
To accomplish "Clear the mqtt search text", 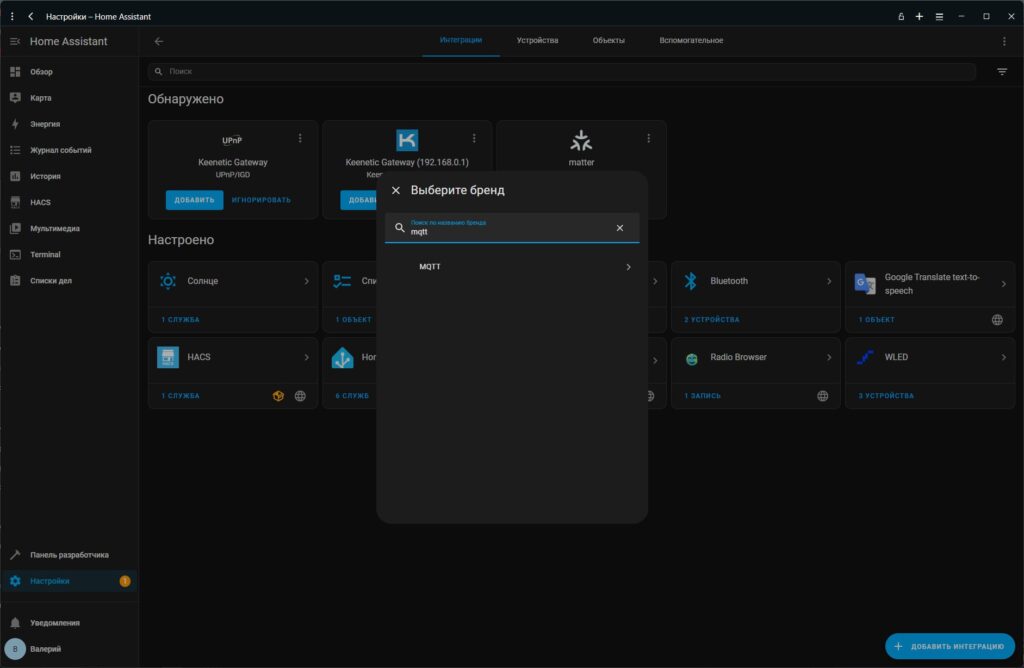I will pyautogui.click(x=619, y=228).
